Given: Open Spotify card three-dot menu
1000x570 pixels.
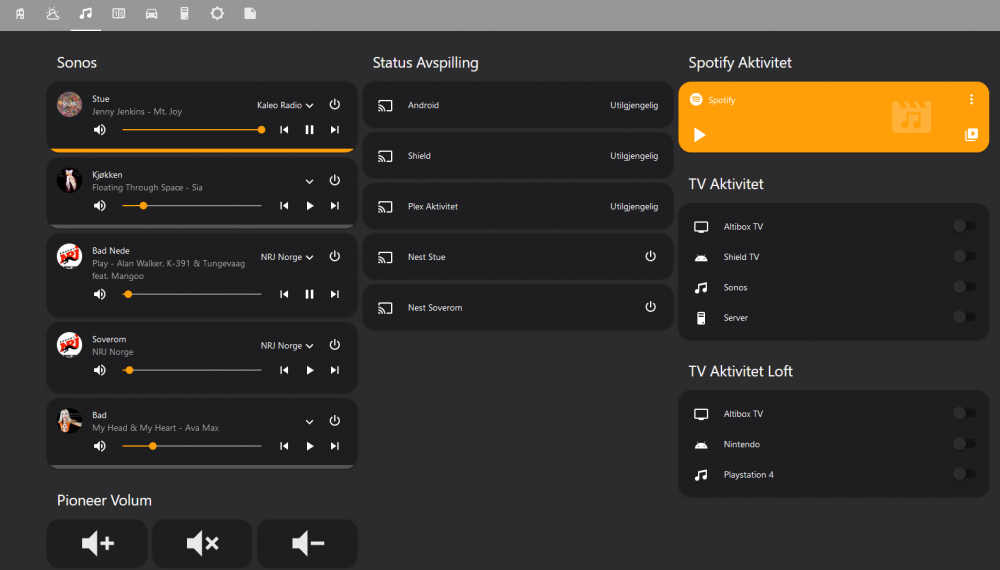Looking at the screenshot, I should tap(970, 100).
